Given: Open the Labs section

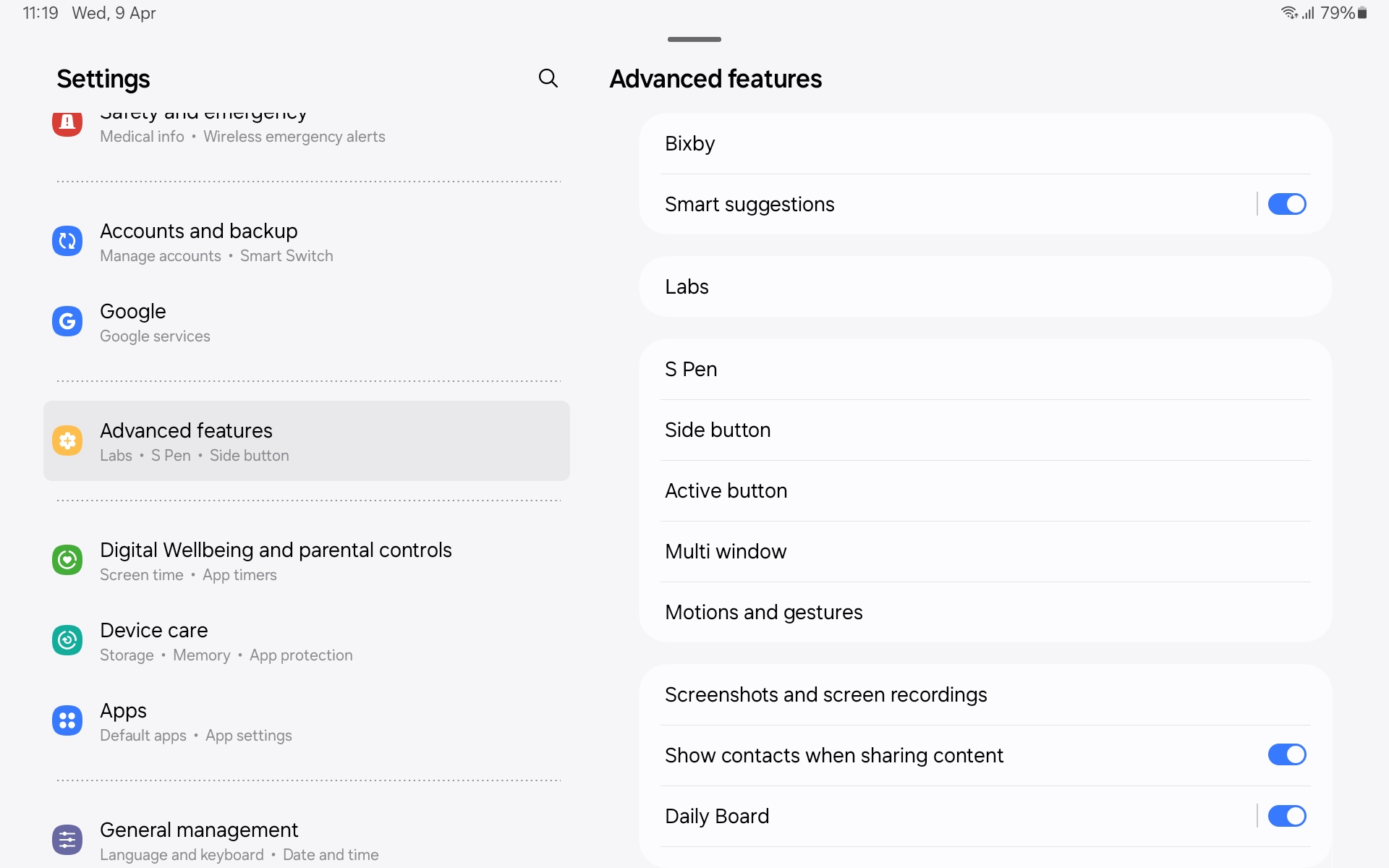Looking at the screenshot, I should [x=984, y=286].
